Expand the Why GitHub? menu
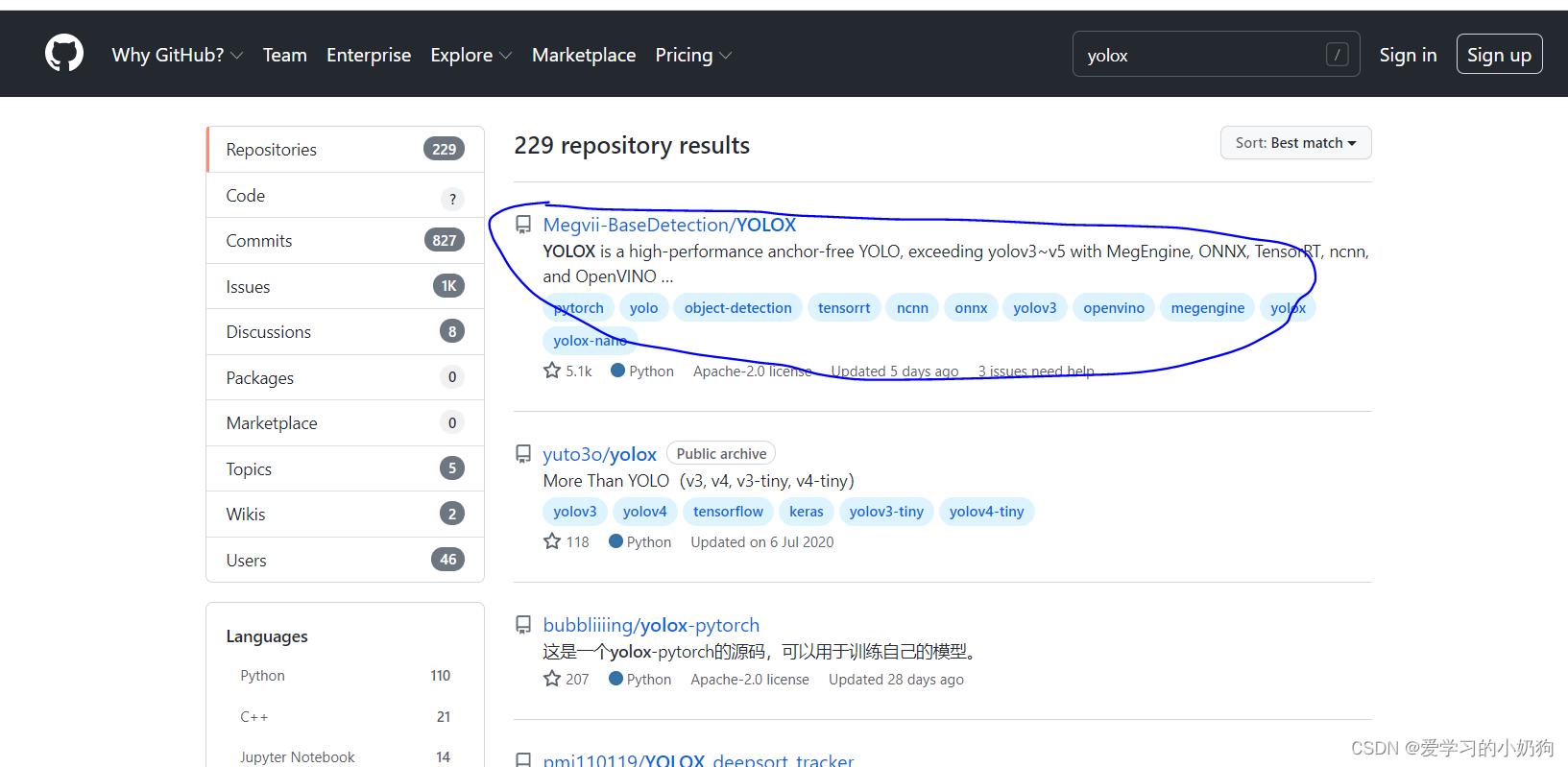The image size is (1568, 767). point(178,55)
